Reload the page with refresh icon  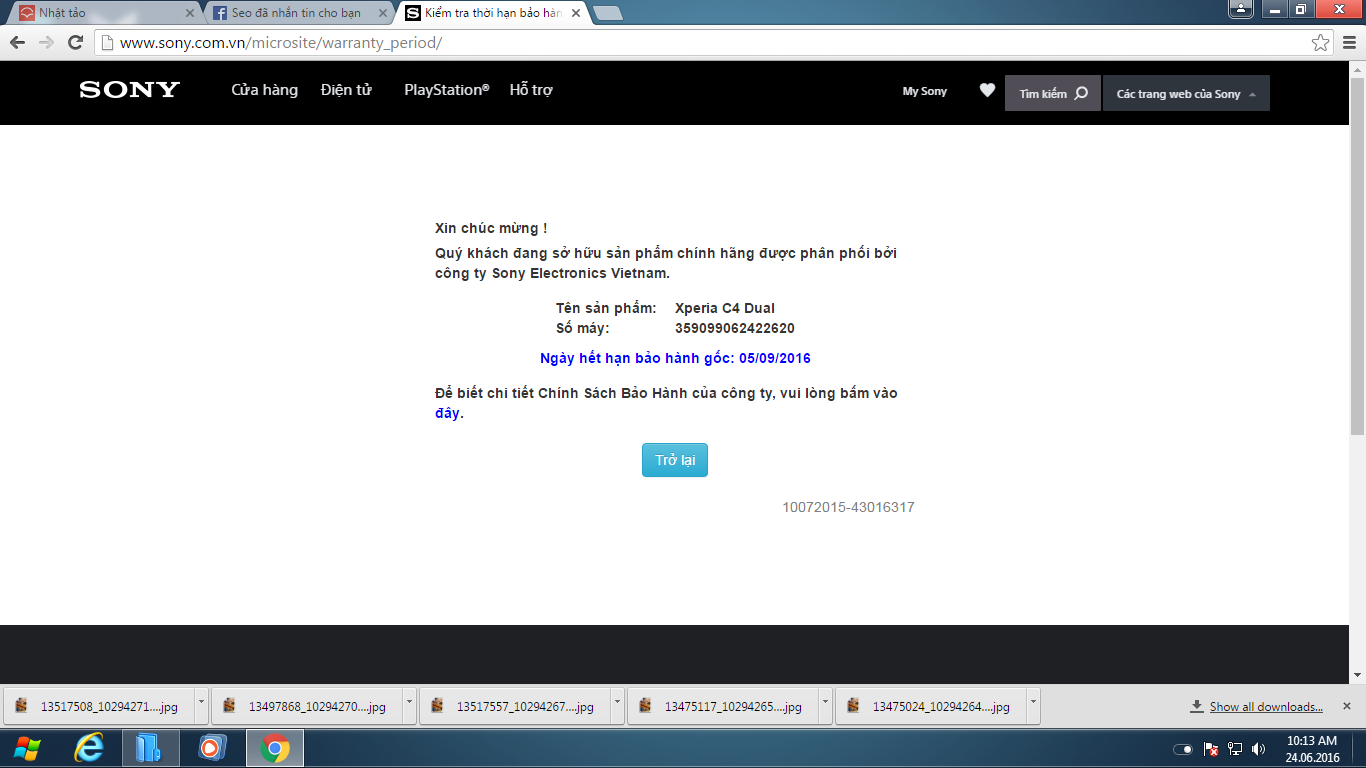75,43
